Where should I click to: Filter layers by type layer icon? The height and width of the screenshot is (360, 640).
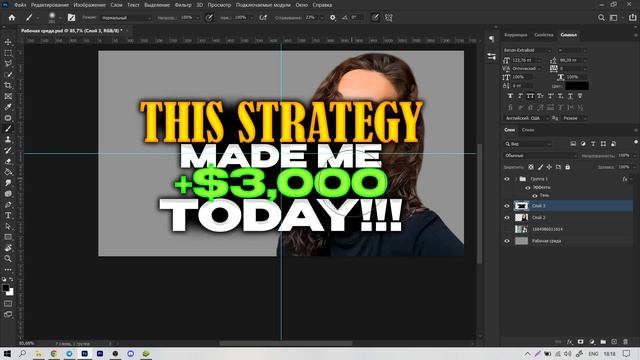tap(593, 144)
